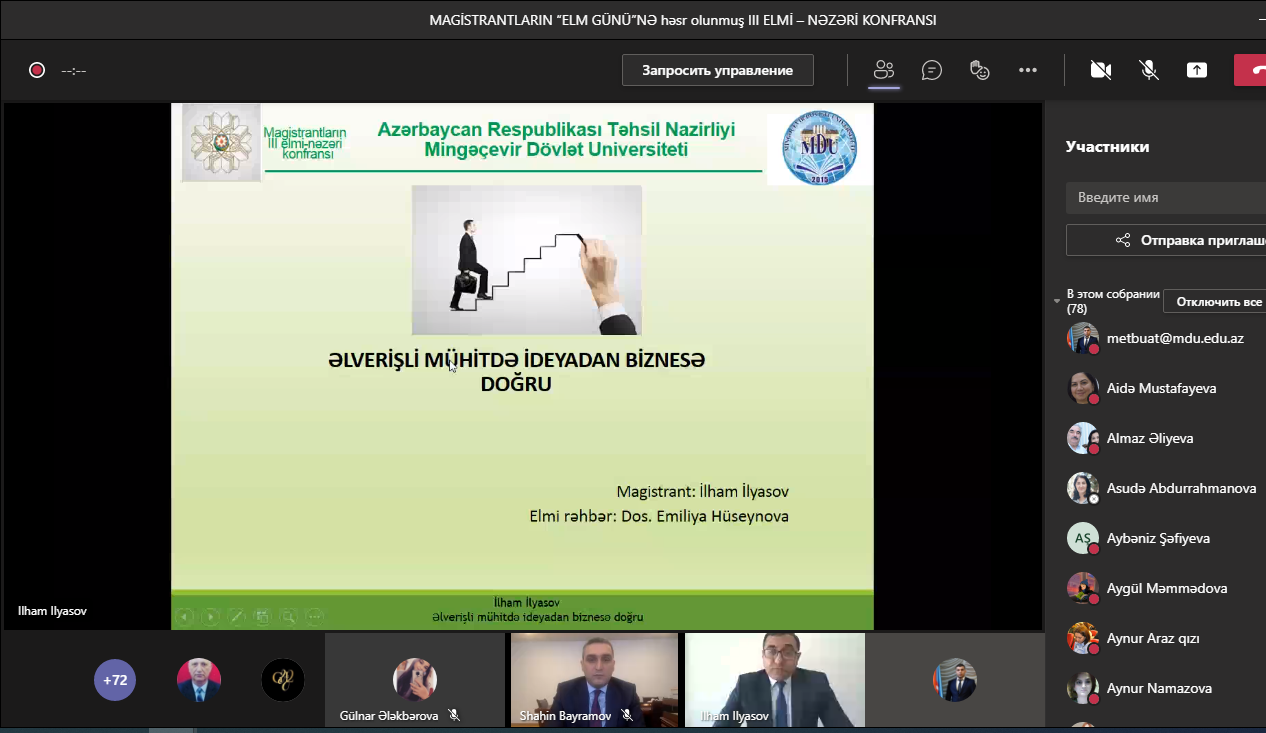Go to the next slide arrow

210,617
